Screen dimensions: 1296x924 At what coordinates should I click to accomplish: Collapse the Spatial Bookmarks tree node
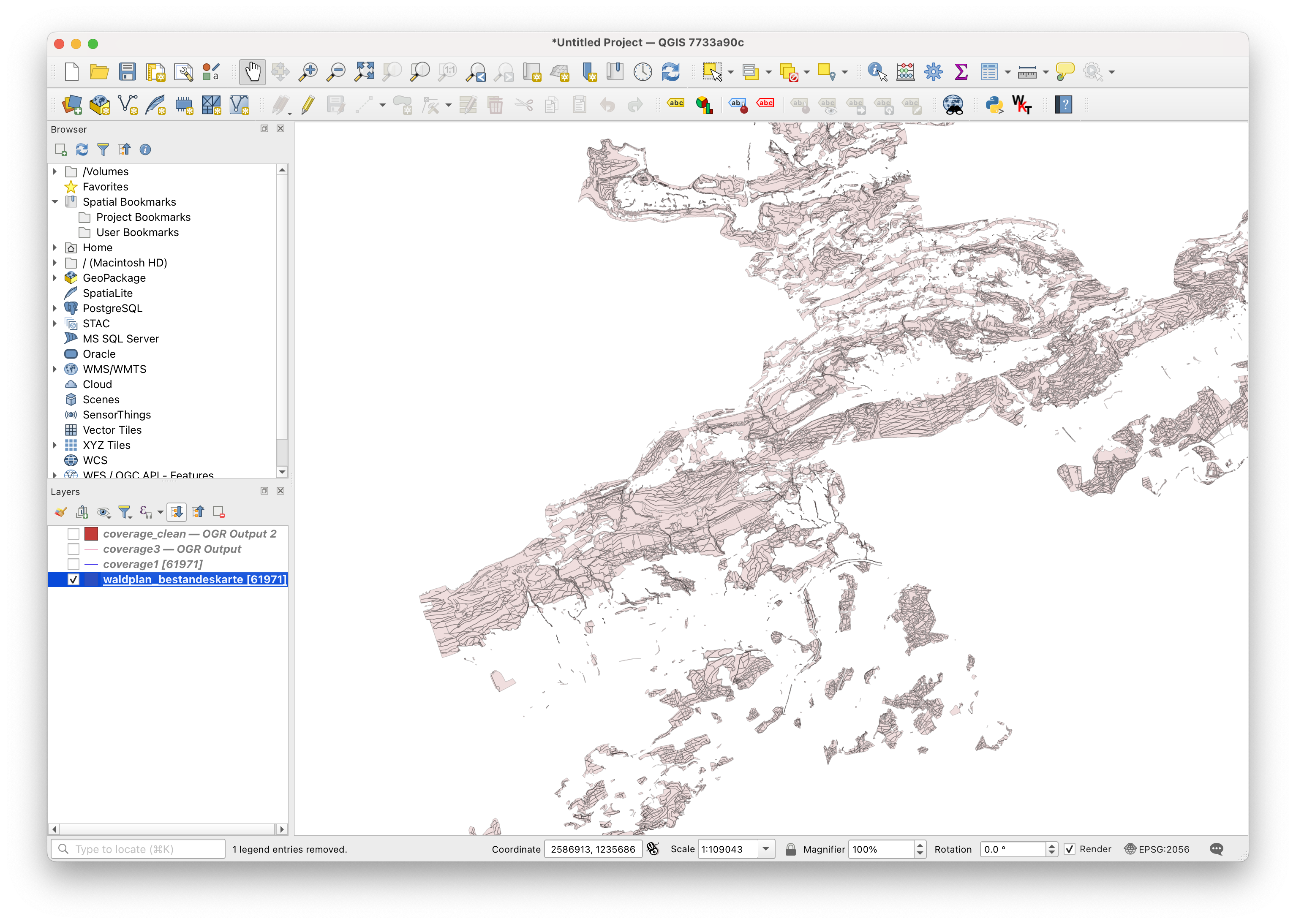pos(55,202)
